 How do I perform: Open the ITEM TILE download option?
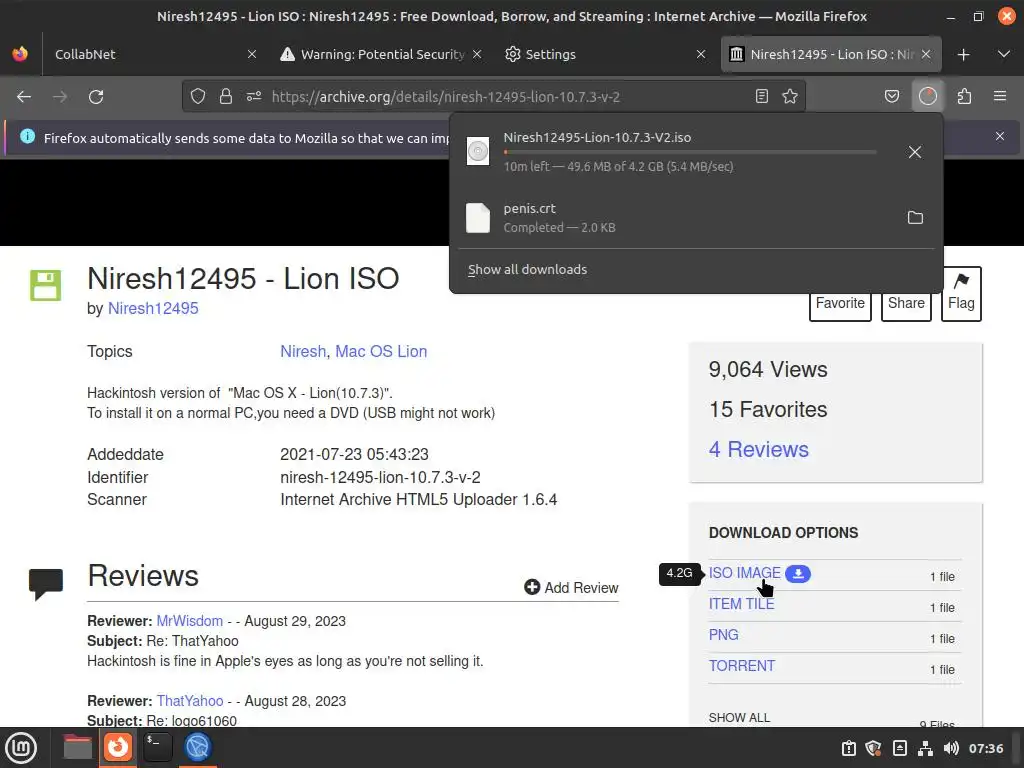pos(741,604)
